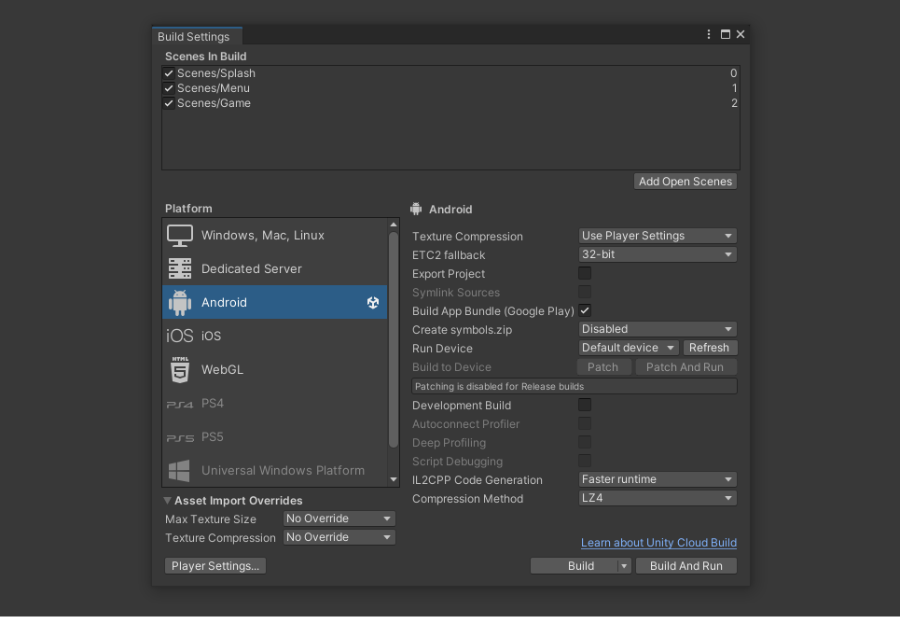Click the platform list scroll down arrow
The width and height of the screenshot is (901, 617).
[x=394, y=480]
